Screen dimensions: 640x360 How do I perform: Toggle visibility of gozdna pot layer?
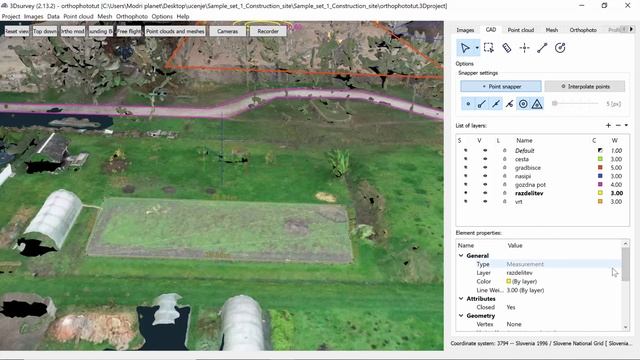(485, 184)
